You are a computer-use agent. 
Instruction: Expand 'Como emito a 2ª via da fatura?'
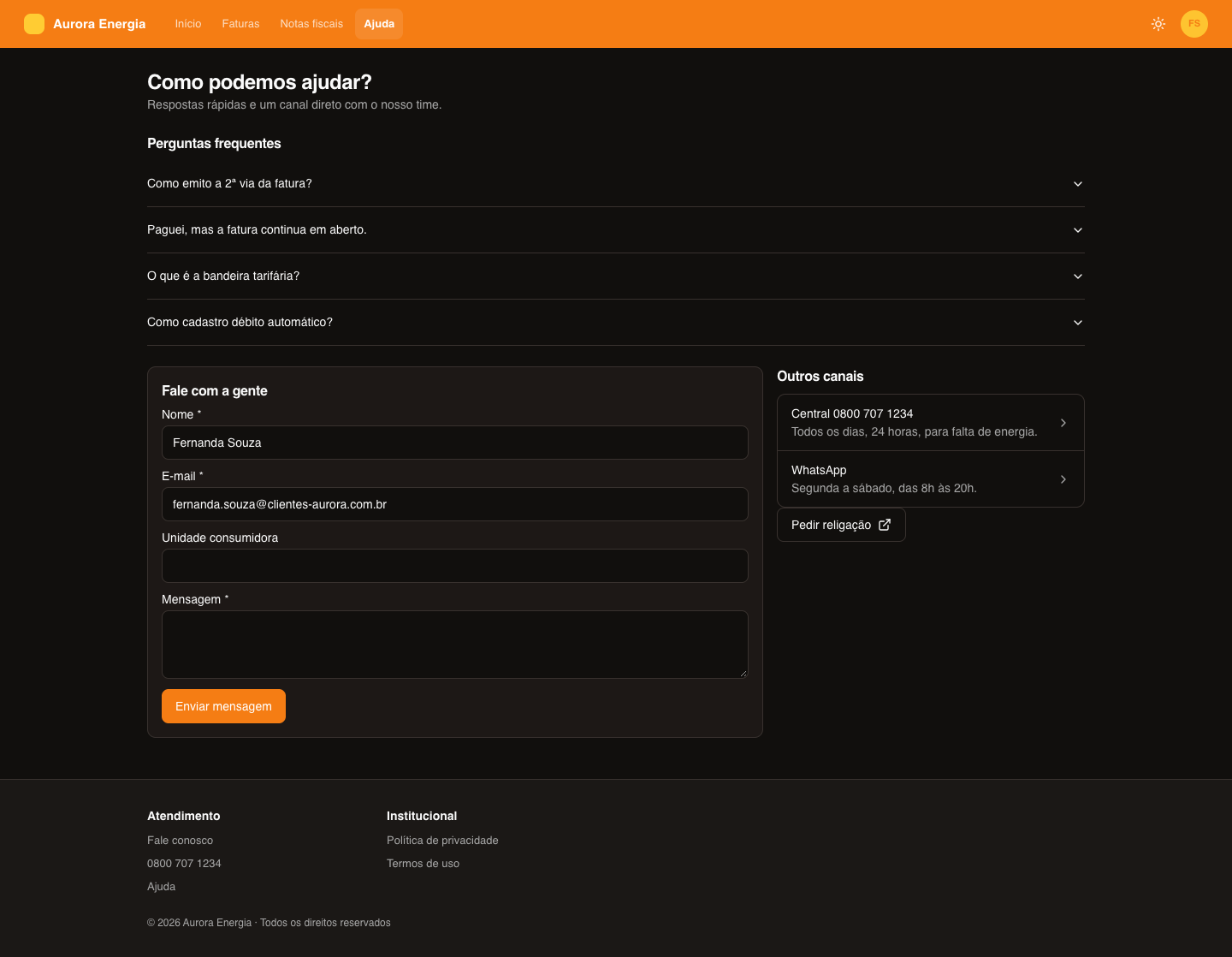616,184
